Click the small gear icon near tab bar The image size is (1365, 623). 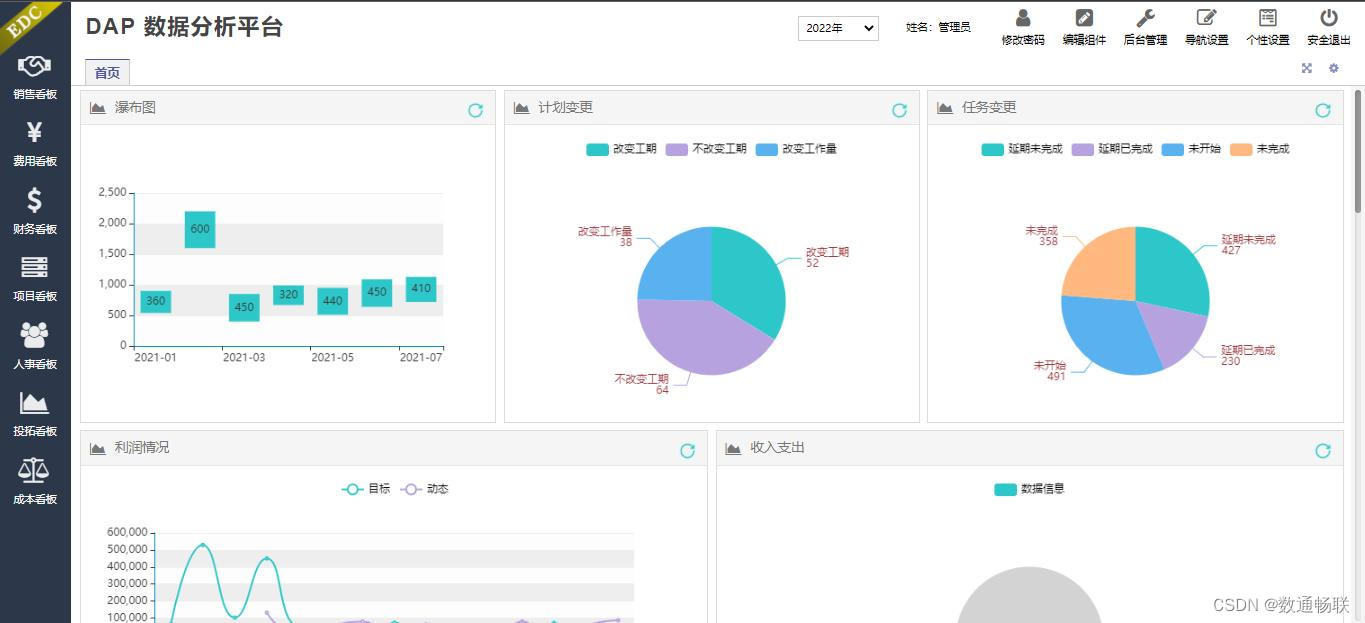[1333, 68]
